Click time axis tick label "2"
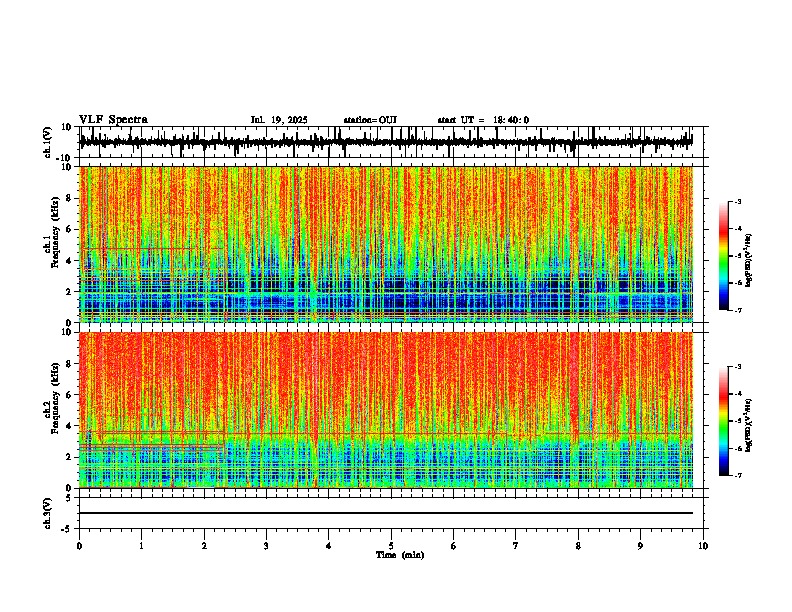The image size is (792, 612). pyautogui.click(x=204, y=546)
